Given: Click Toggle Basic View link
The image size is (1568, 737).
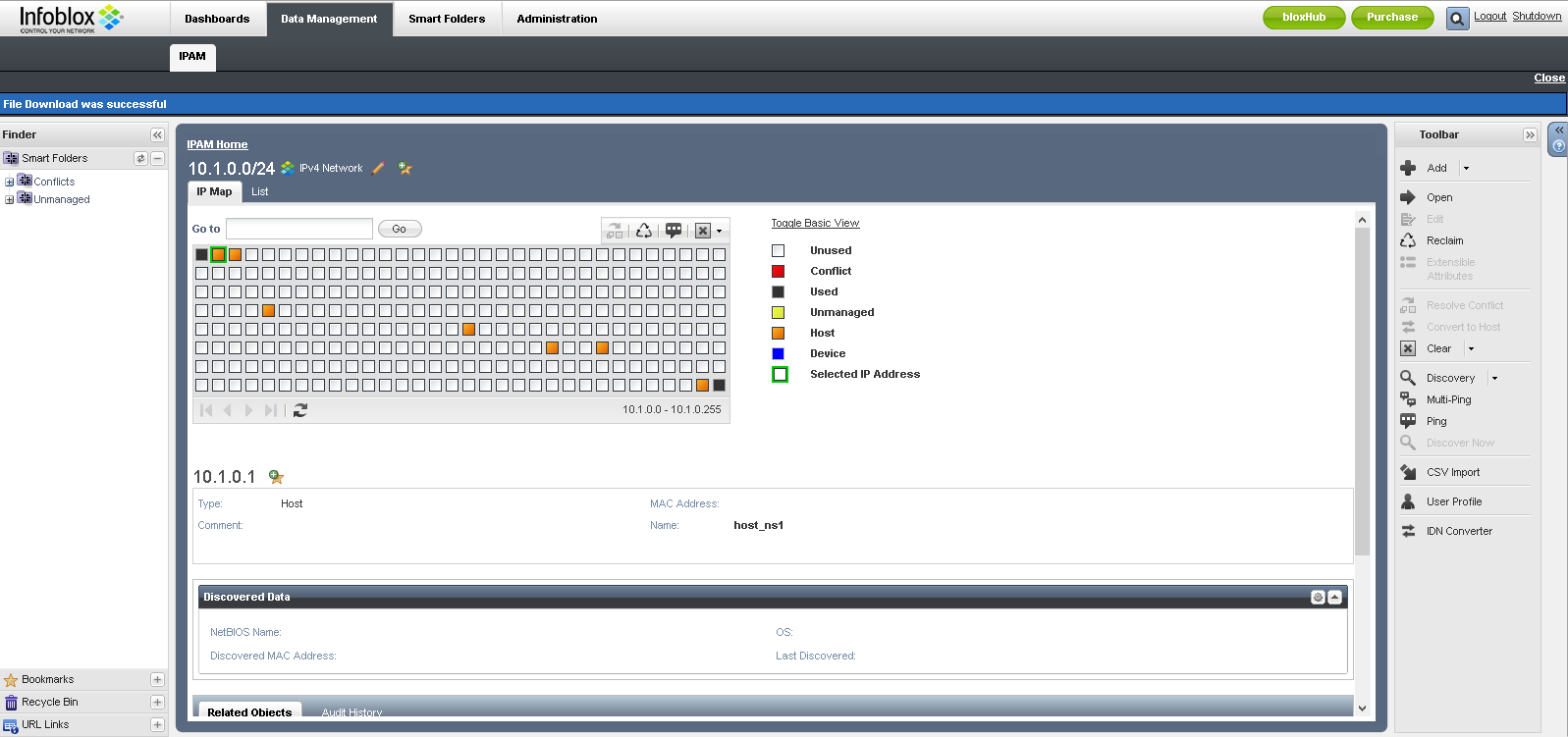Looking at the screenshot, I should 815,223.
